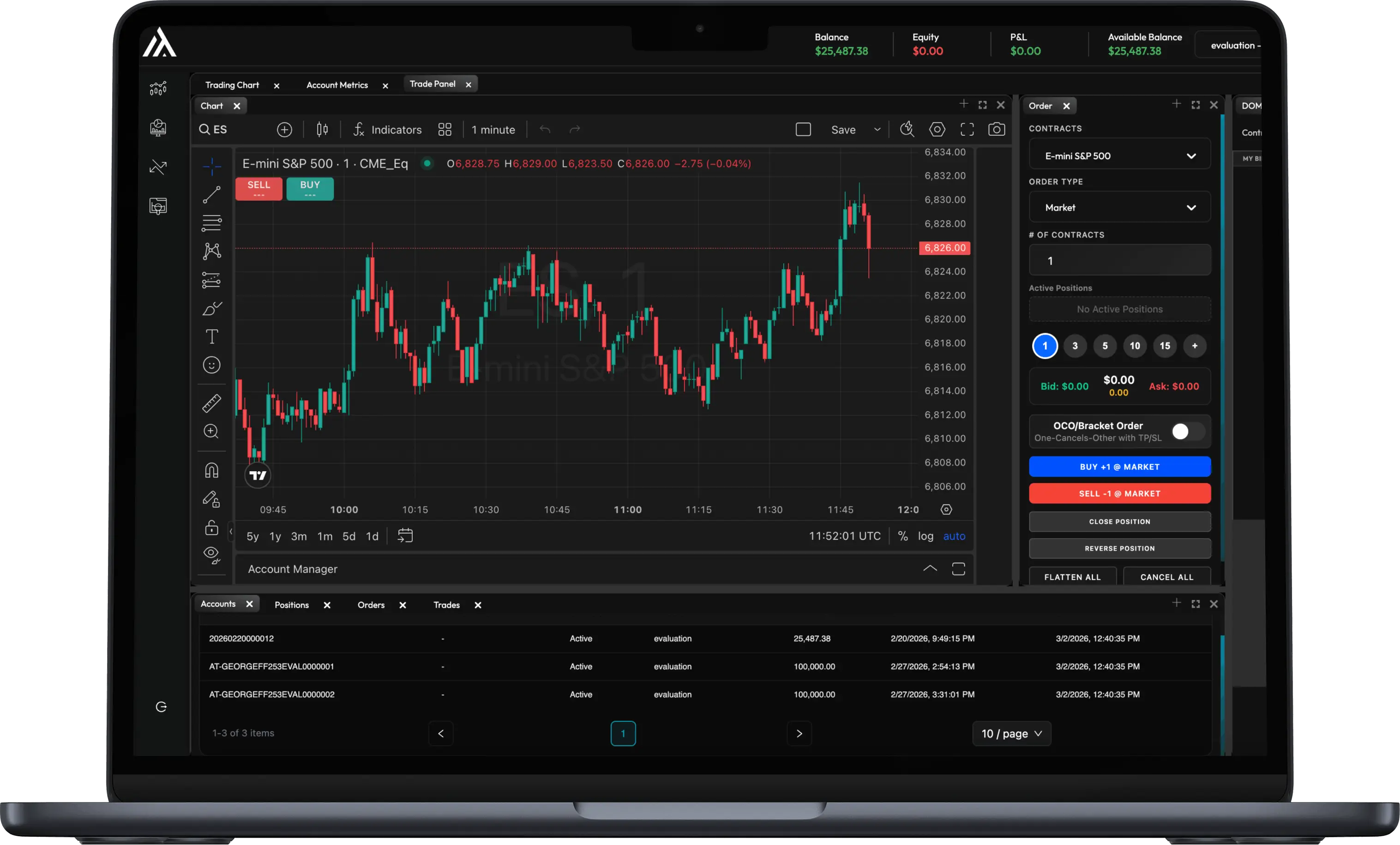Toggle magnet mode for drawings

[x=211, y=470]
